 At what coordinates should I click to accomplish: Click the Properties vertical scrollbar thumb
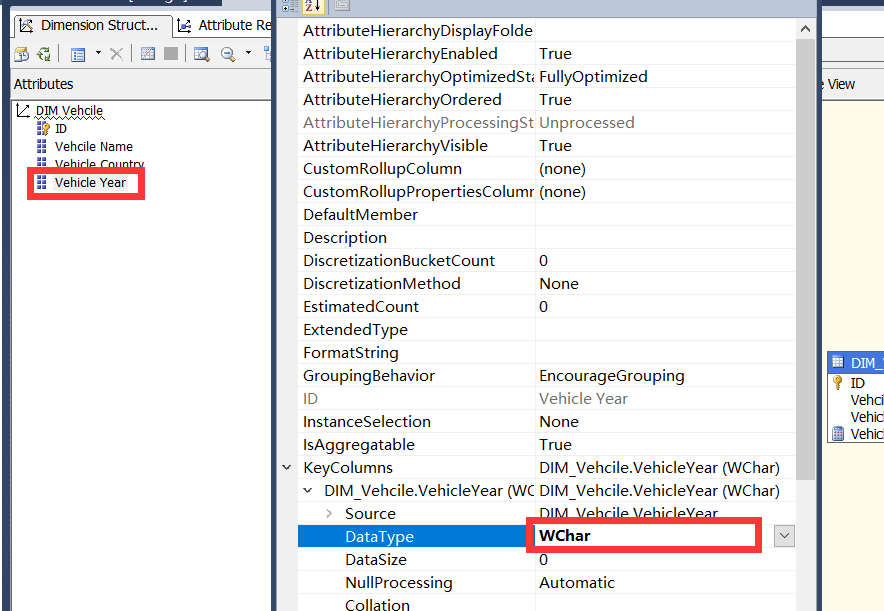point(805,259)
